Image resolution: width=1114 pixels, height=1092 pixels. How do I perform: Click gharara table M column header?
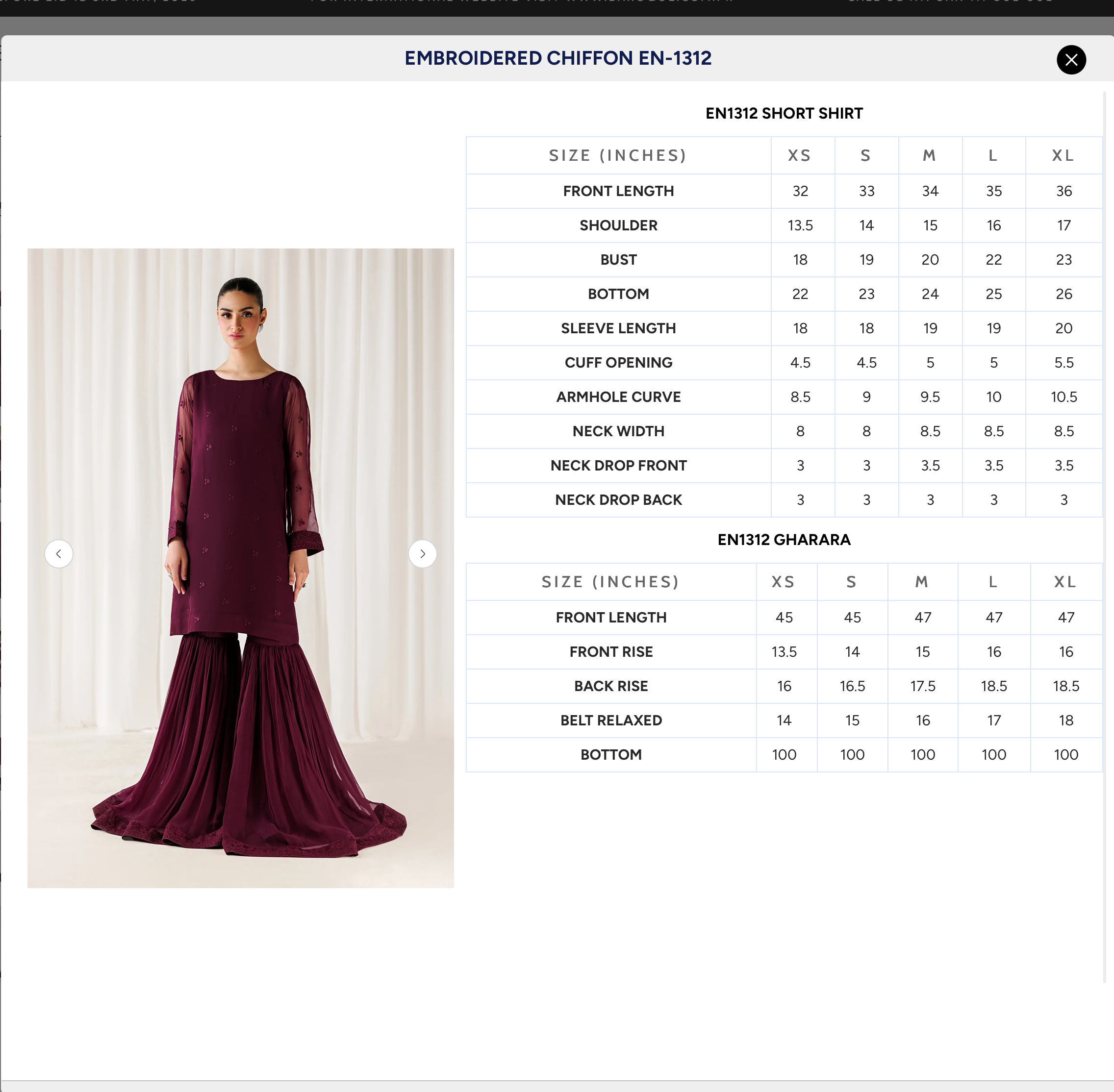[922, 582]
